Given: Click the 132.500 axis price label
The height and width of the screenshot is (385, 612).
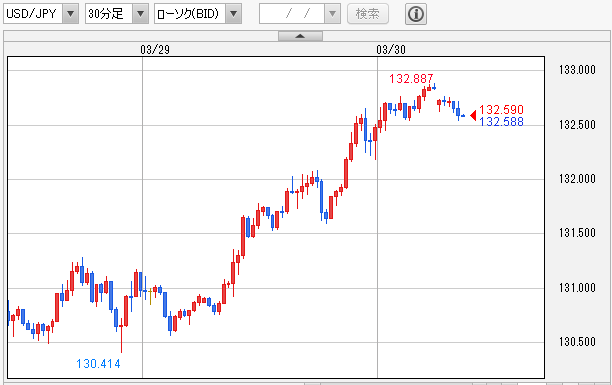Looking at the screenshot, I should tap(577, 125).
